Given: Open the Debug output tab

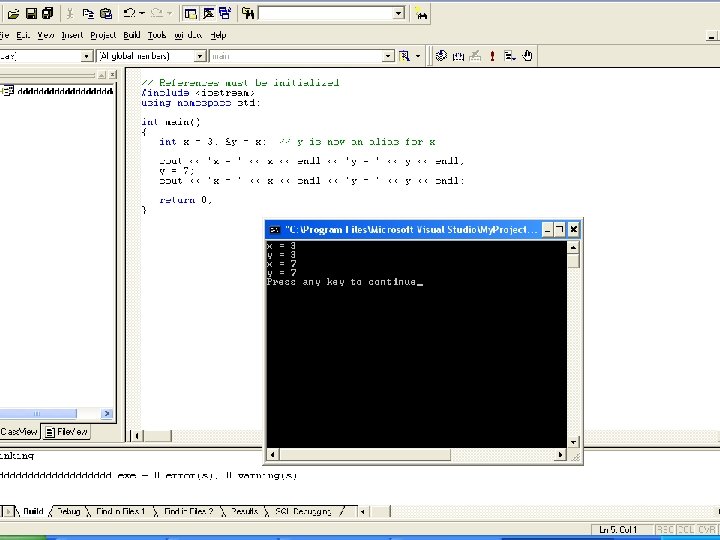Looking at the screenshot, I should [x=68, y=511].
